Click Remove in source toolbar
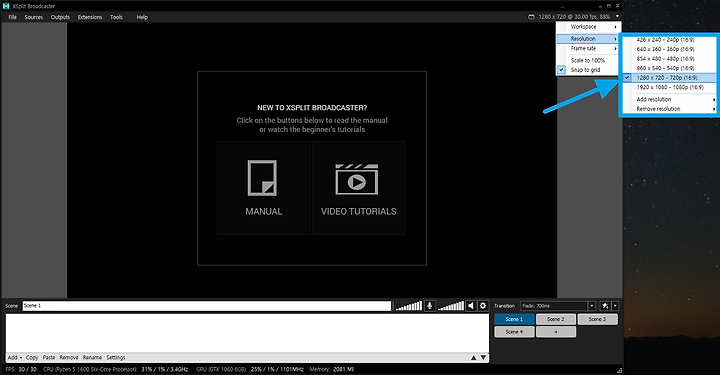The width and height of the screenshot is (720, 375). click(69, 358)
